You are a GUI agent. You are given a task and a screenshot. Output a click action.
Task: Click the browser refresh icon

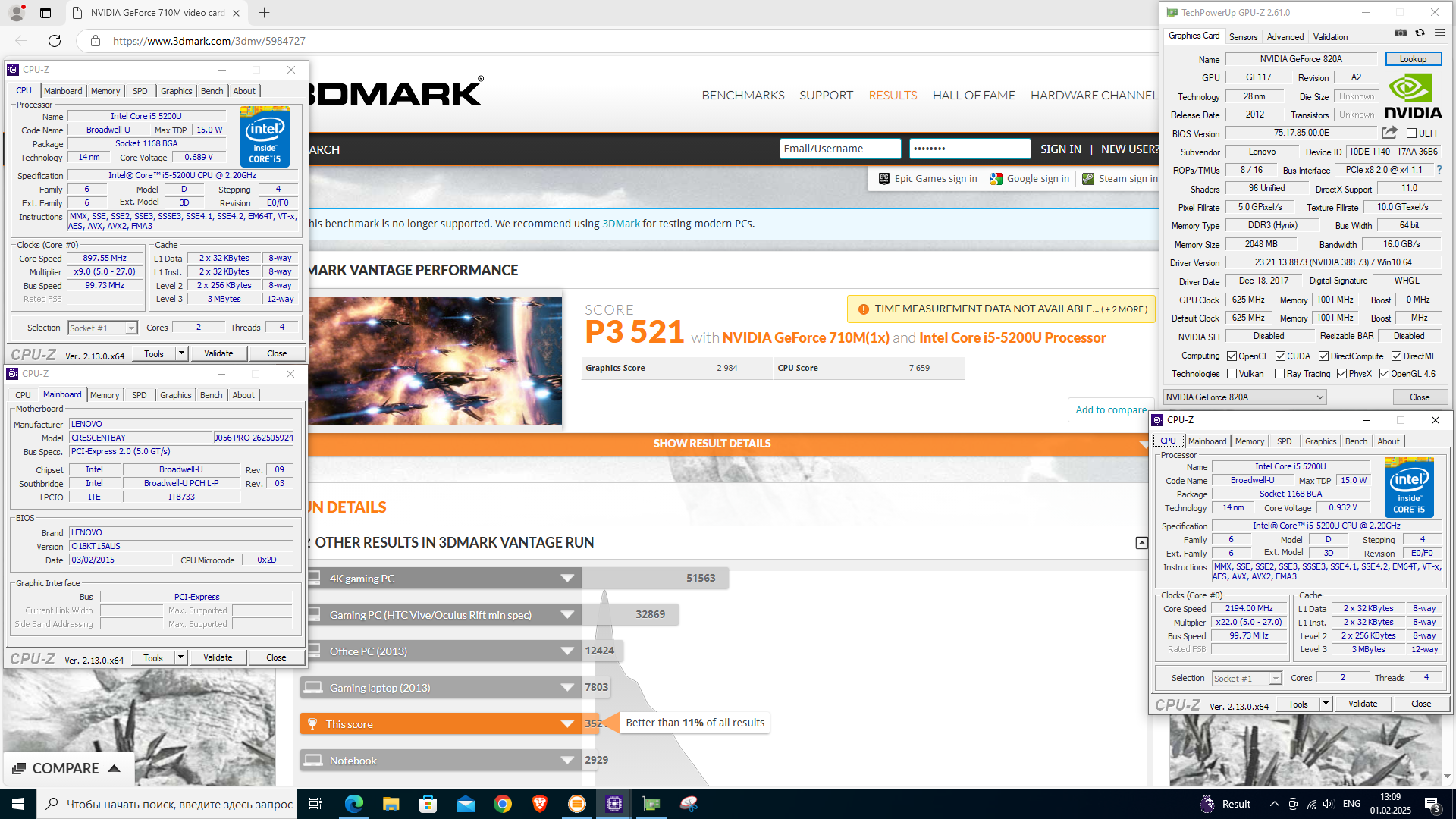55,41
